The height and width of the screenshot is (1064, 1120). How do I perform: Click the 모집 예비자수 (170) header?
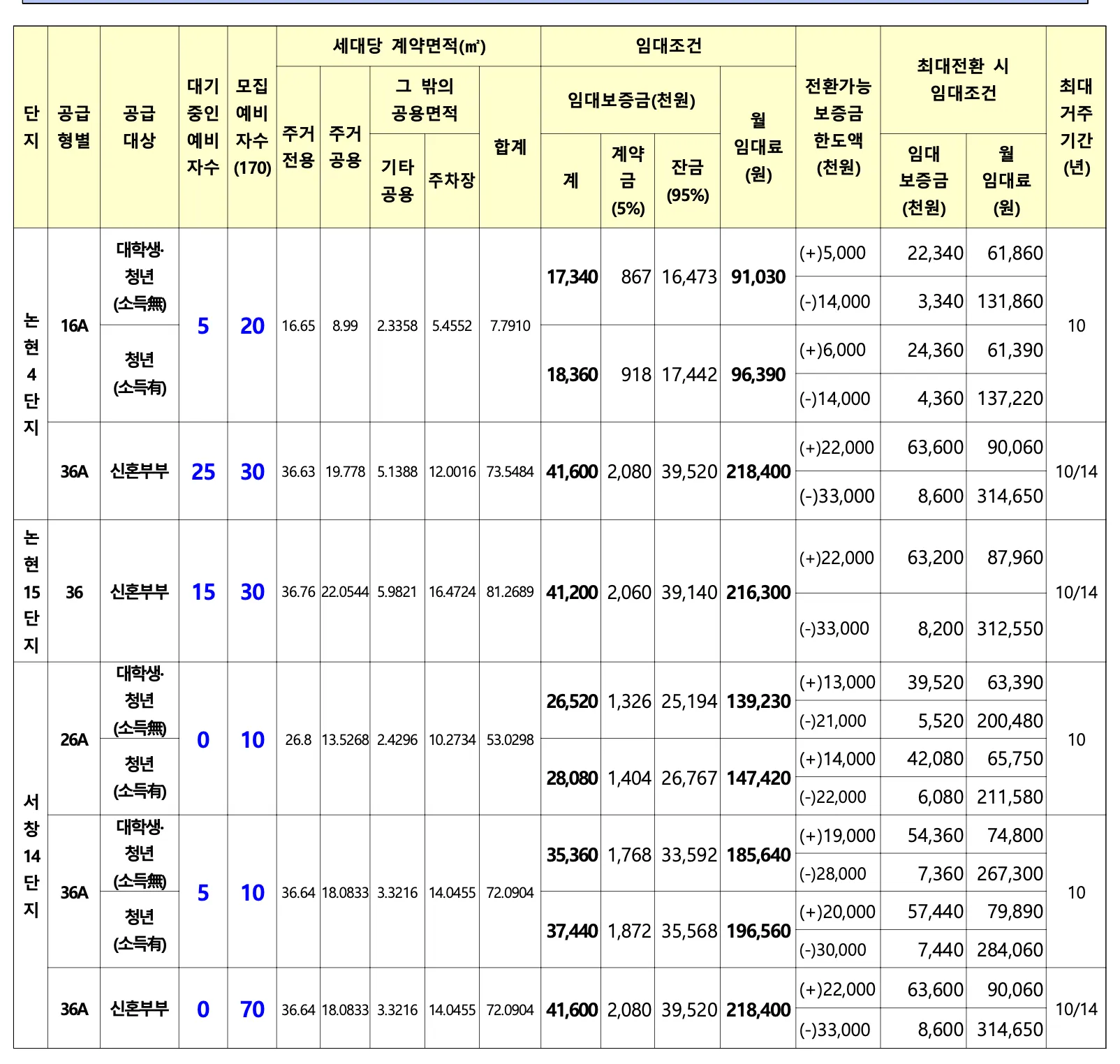click(252, 127)
